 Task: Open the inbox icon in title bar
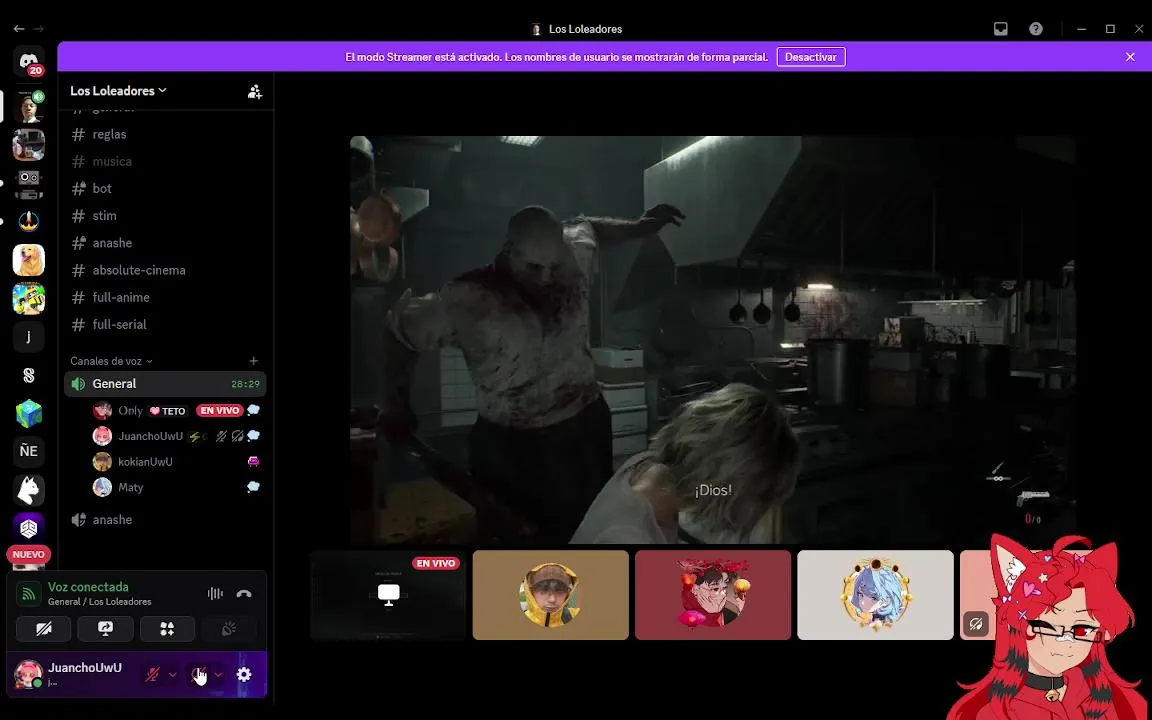[1001, 29]
